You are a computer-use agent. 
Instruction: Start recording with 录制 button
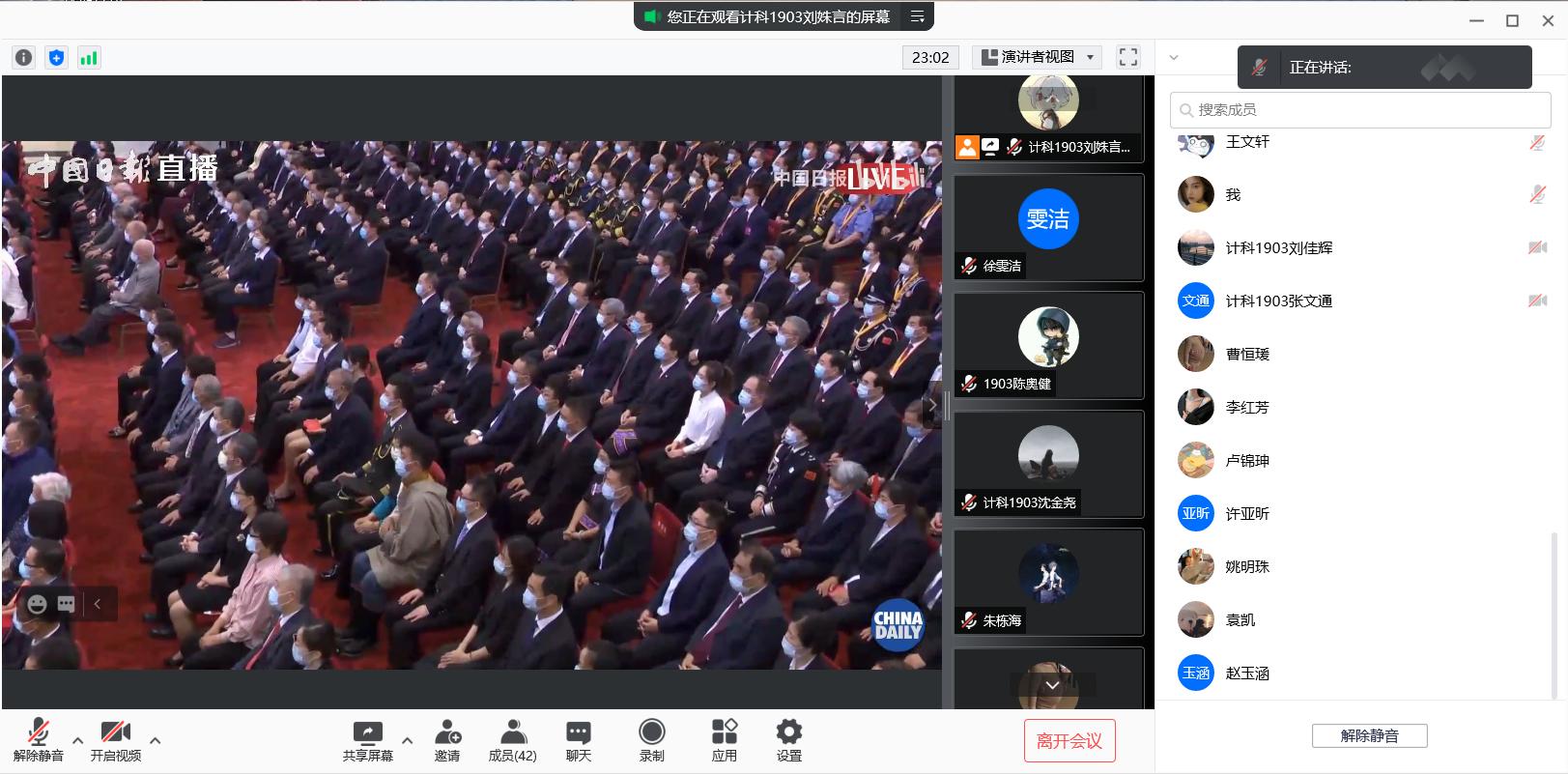(652, 740)
